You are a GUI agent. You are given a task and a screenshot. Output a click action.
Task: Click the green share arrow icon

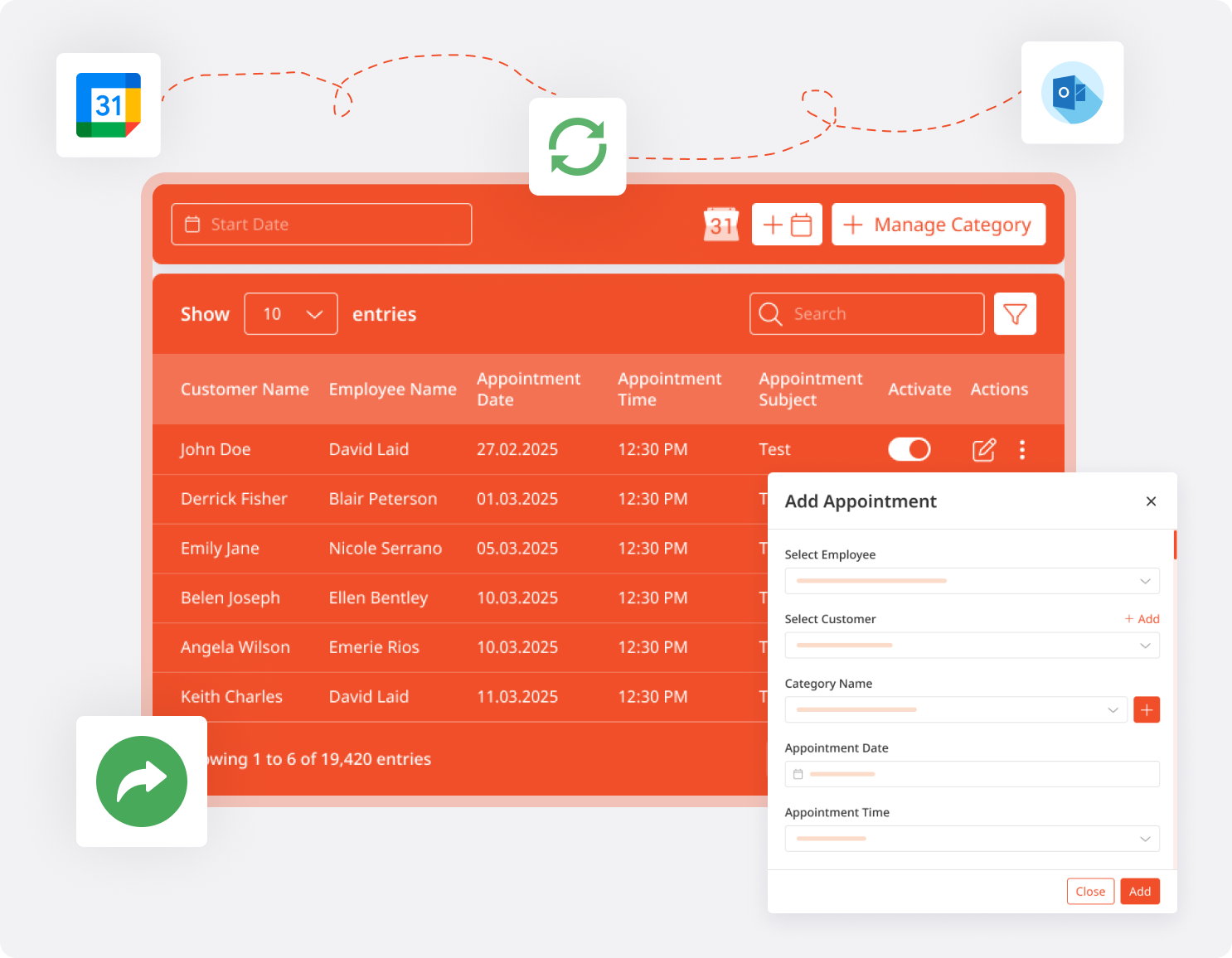click(x=142, y=781)
